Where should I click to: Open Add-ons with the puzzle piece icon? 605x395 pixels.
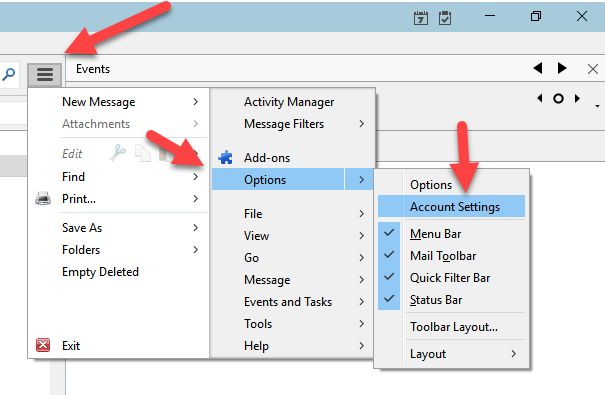pyautogui.click(x=225, y=157)
